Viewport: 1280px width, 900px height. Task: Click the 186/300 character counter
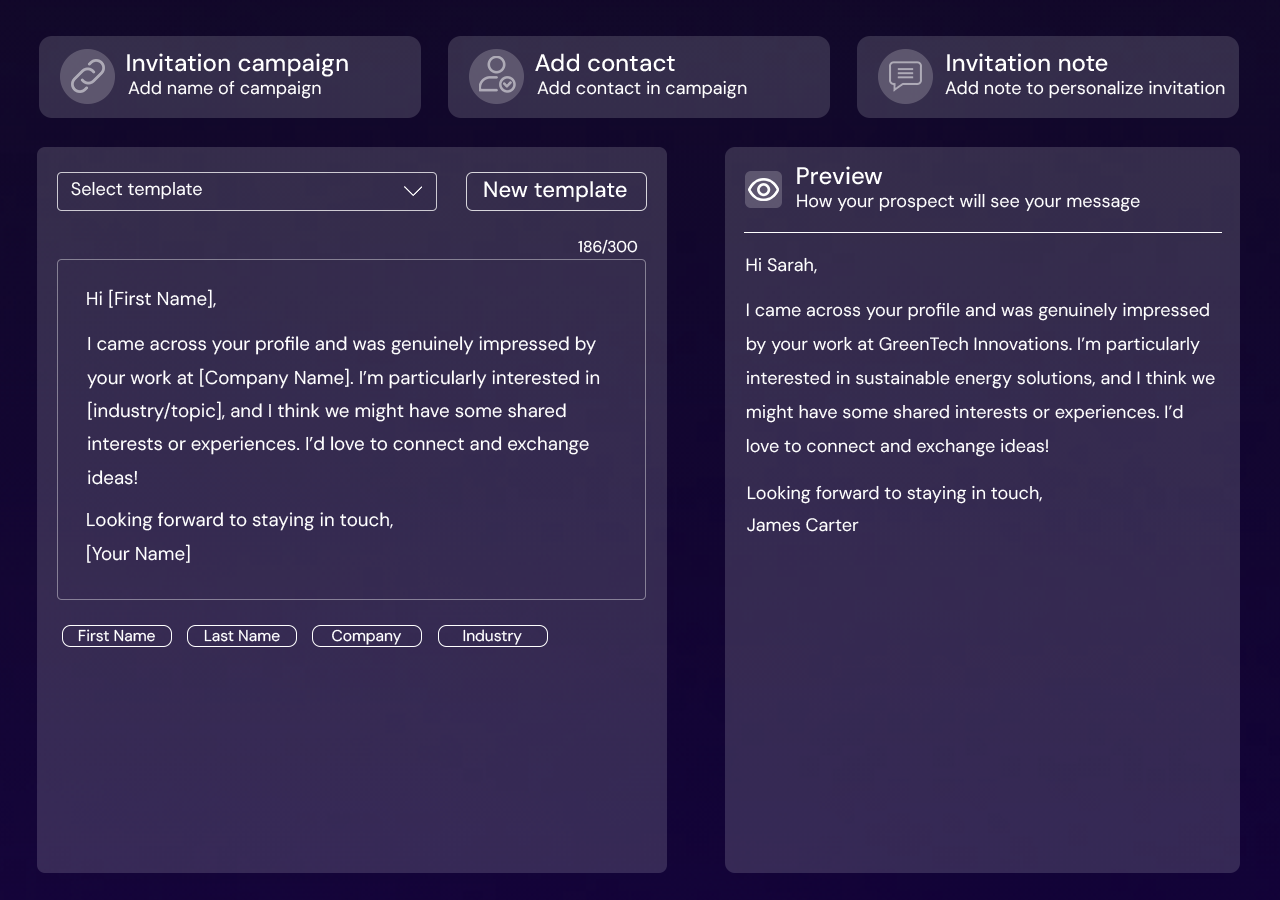607,247
